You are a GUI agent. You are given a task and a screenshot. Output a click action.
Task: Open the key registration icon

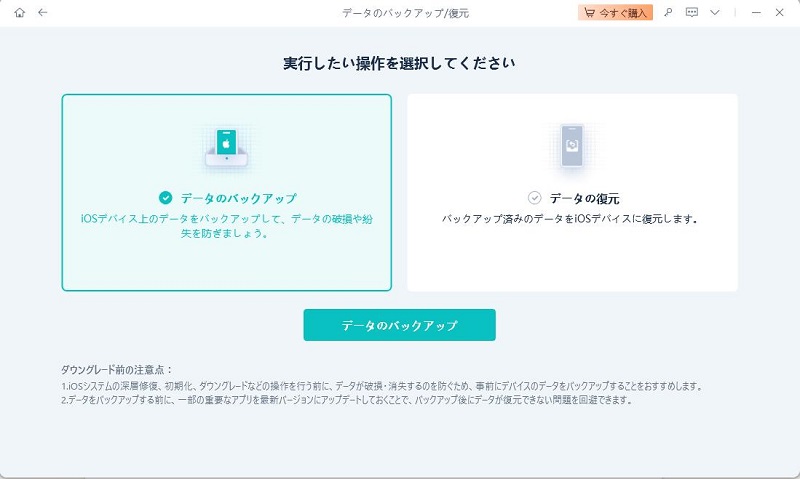(668, 13)
